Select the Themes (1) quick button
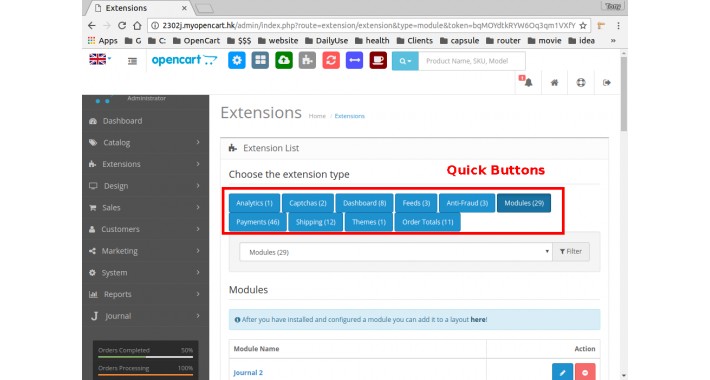Screen dimensions: 710x380 coord(369,222)
